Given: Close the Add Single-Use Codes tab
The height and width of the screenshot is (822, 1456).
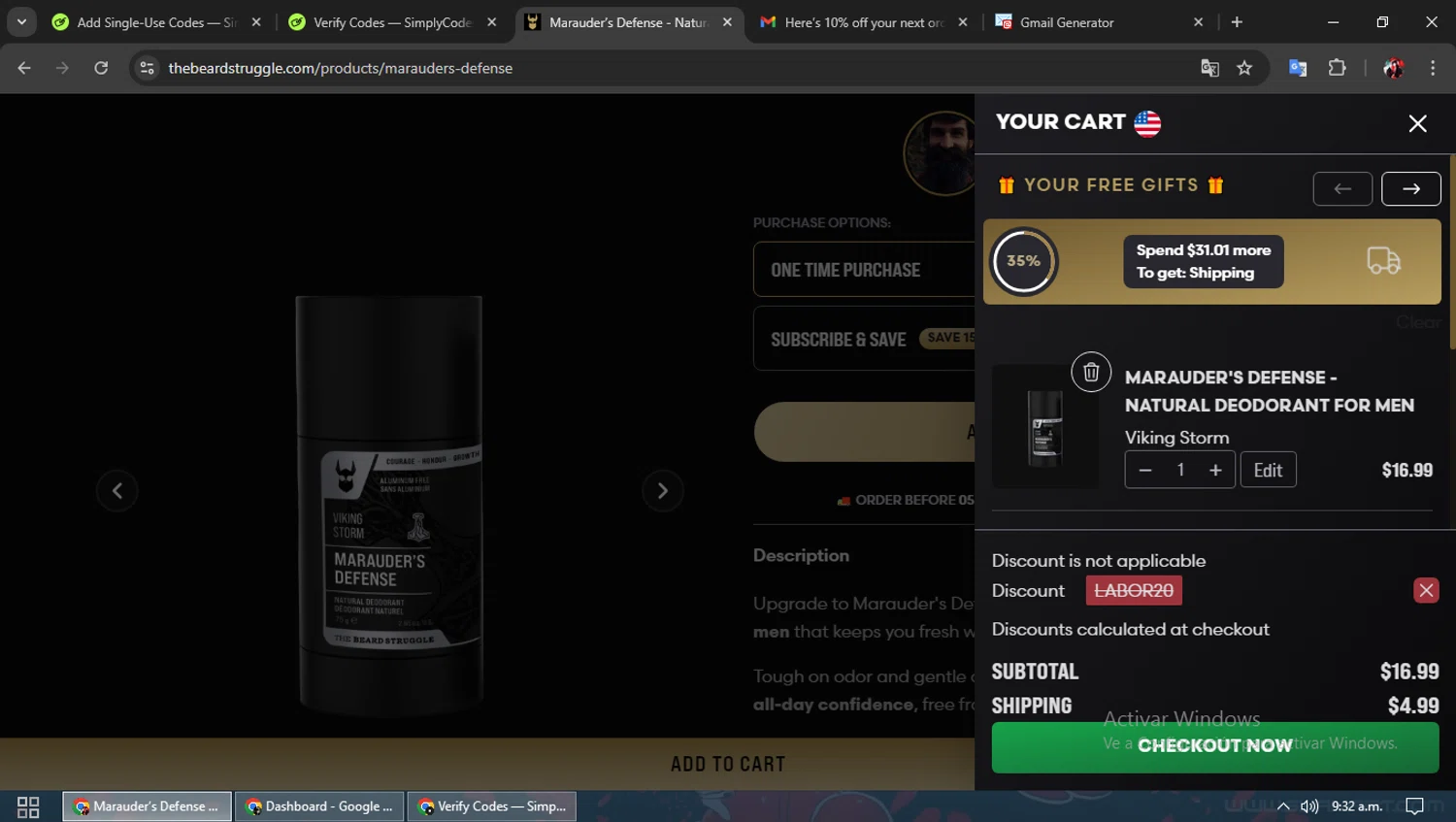Looking at the screenshot, I should (x=256, y=22).
